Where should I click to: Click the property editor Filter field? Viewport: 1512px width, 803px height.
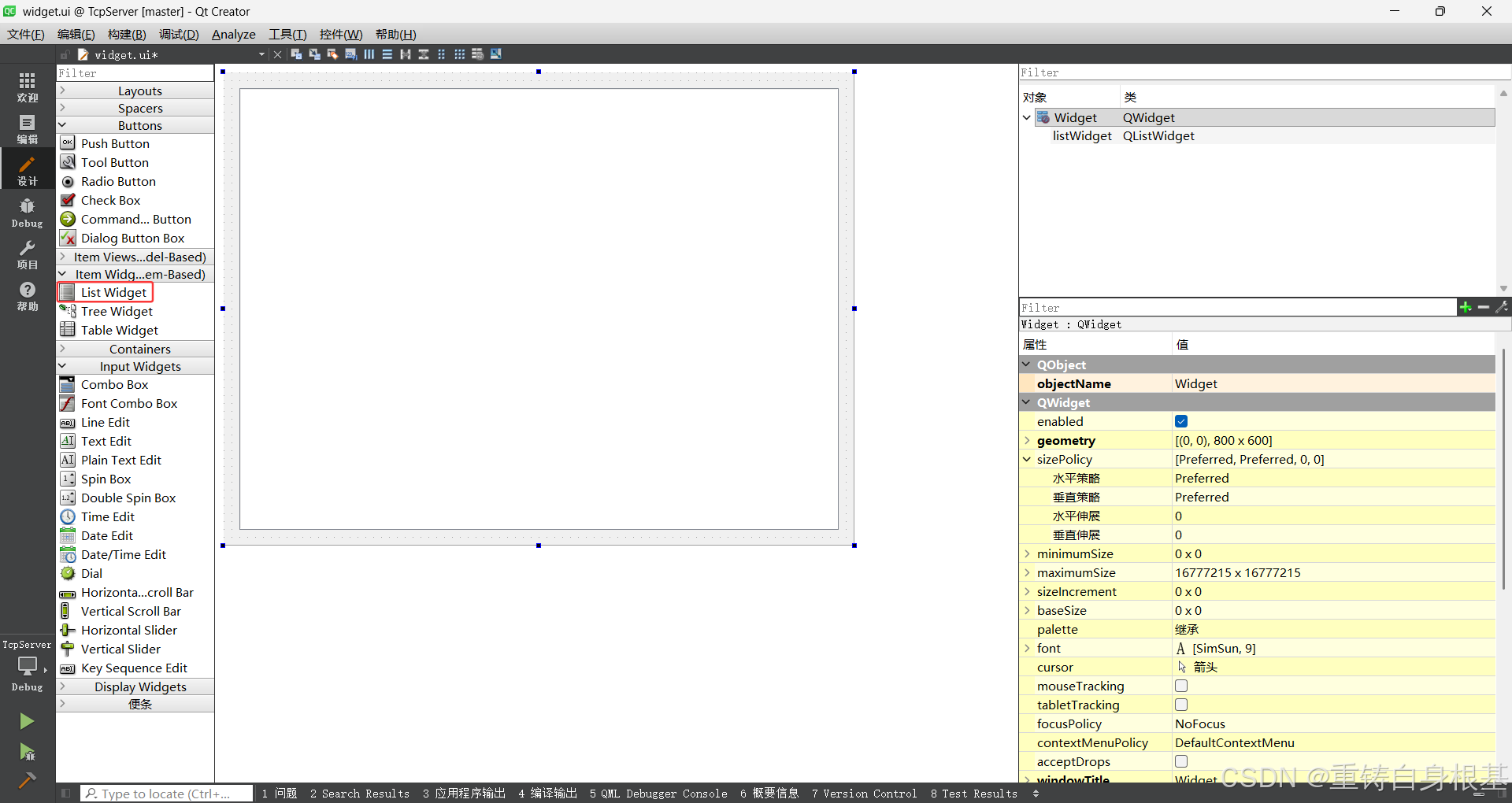pos(1238,308)
